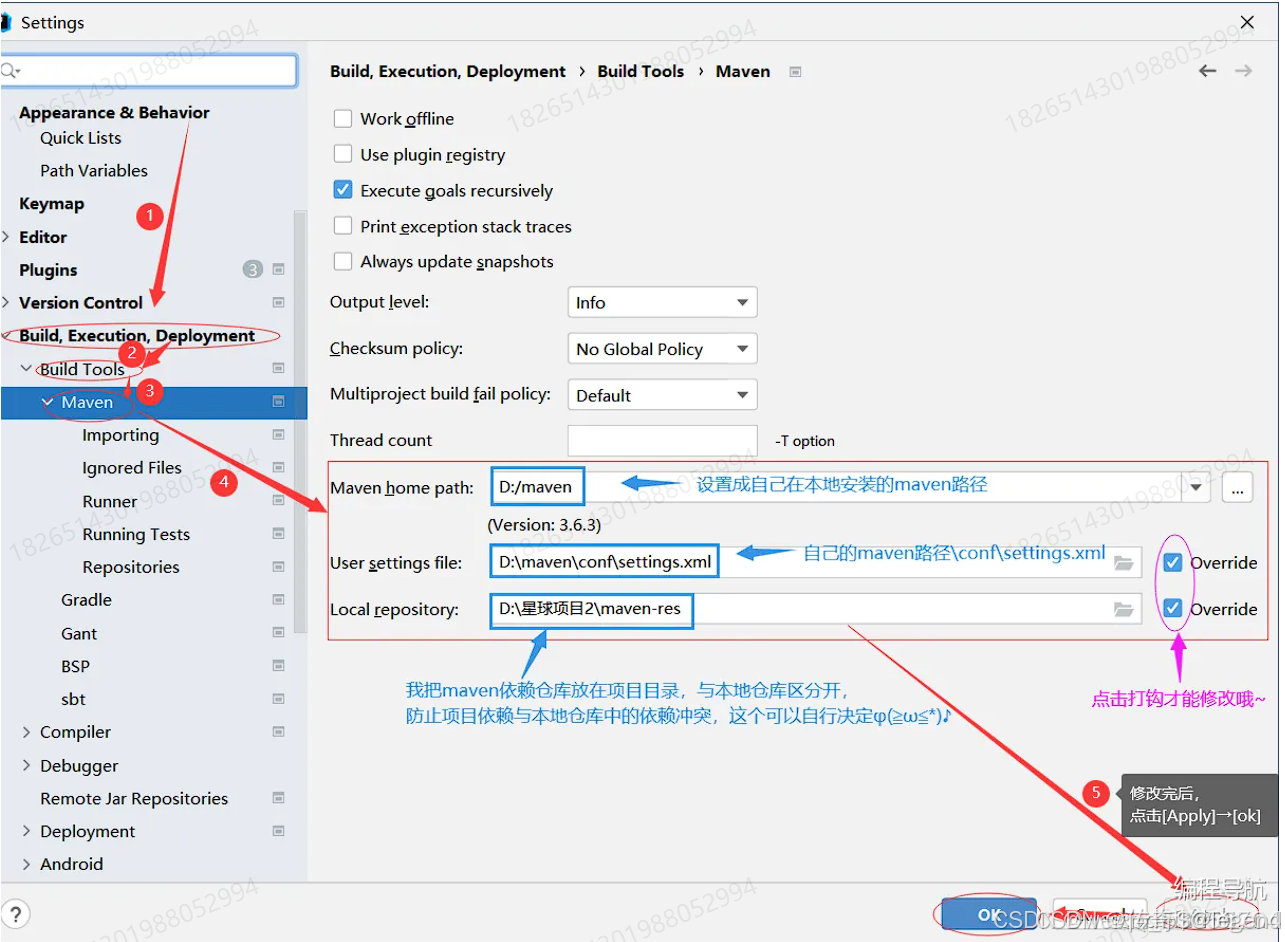
Task: Click project icon beside Plugins row
Action: point(278,269)
